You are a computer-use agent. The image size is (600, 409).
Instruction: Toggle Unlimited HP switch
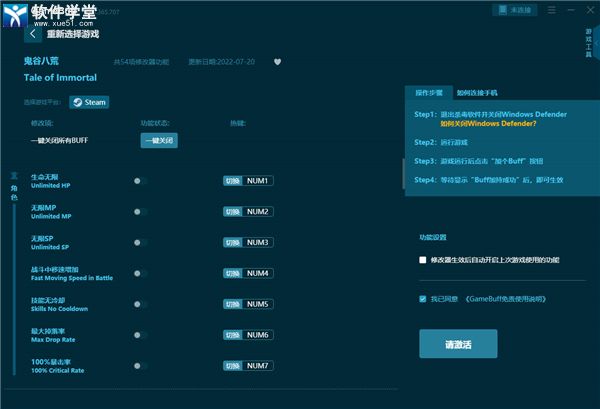coord(140,181)
